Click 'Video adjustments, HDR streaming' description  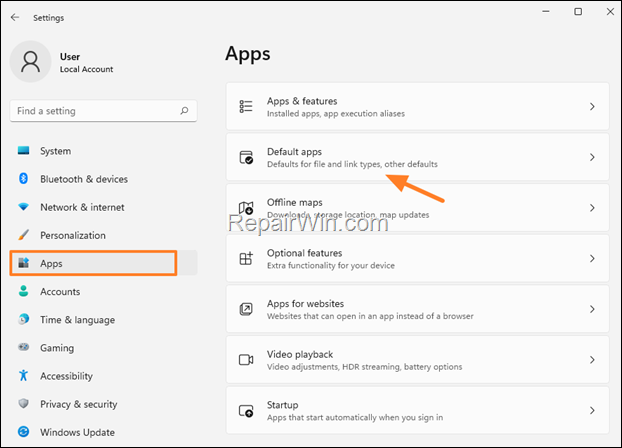pos(365,367)
